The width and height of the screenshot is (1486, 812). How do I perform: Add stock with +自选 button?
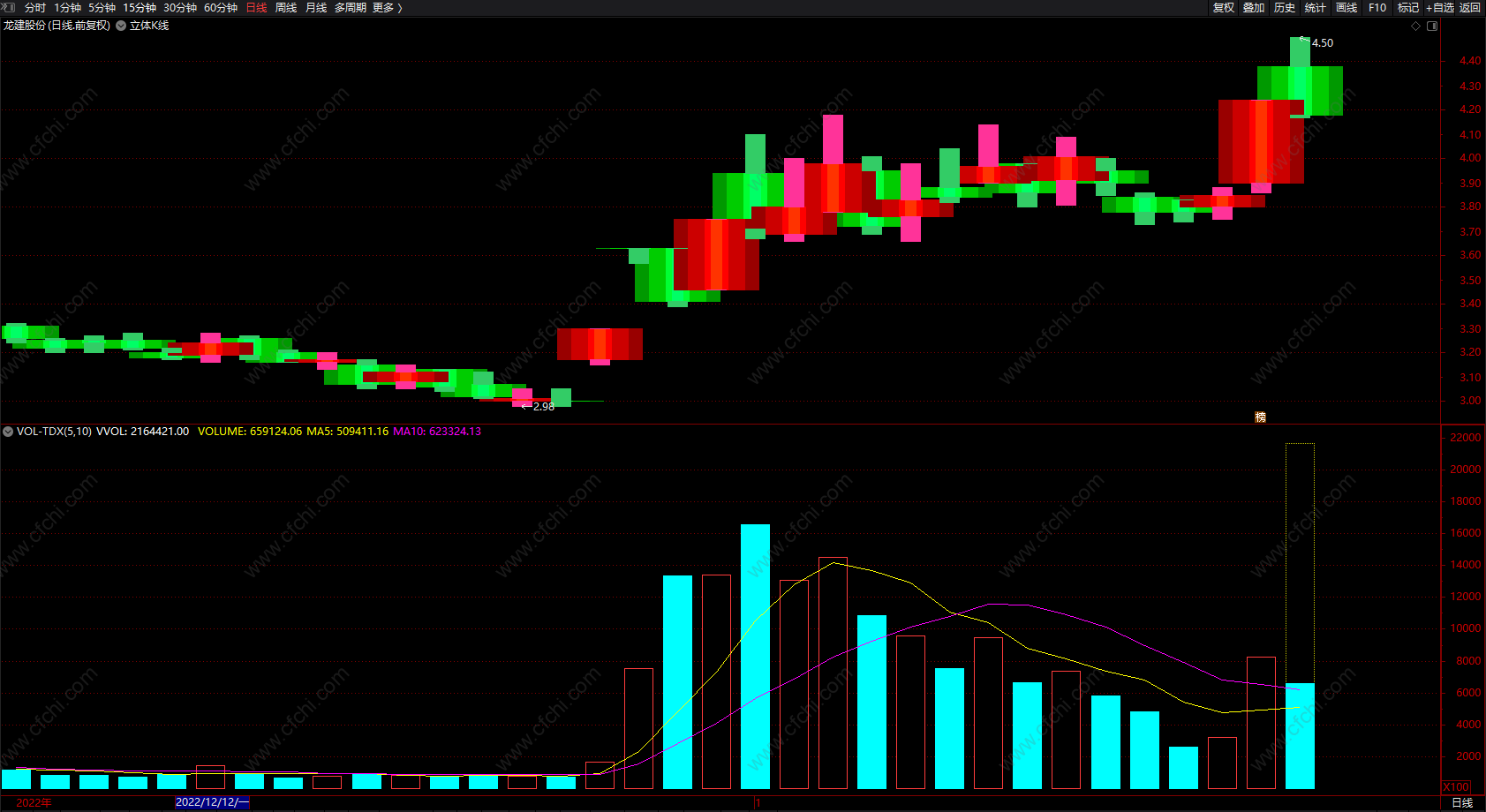[1440, 8]
